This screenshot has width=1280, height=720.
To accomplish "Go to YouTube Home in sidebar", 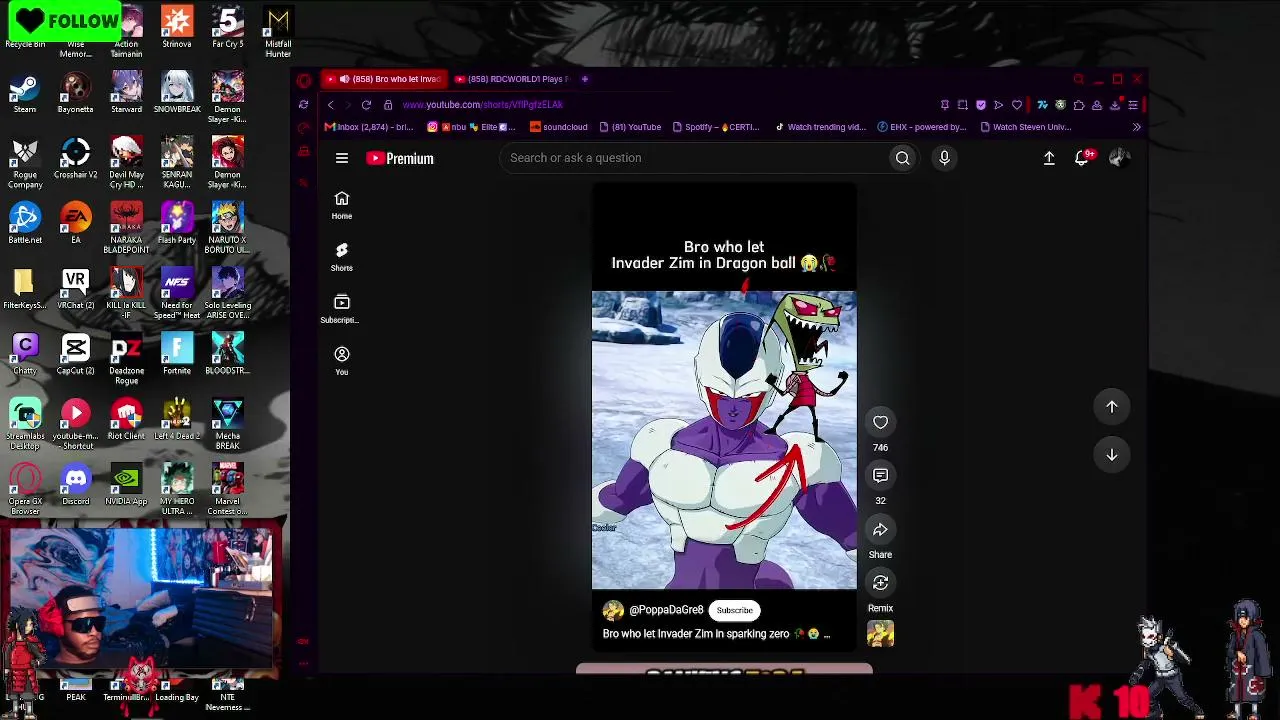I will click(x=342, y=205).
